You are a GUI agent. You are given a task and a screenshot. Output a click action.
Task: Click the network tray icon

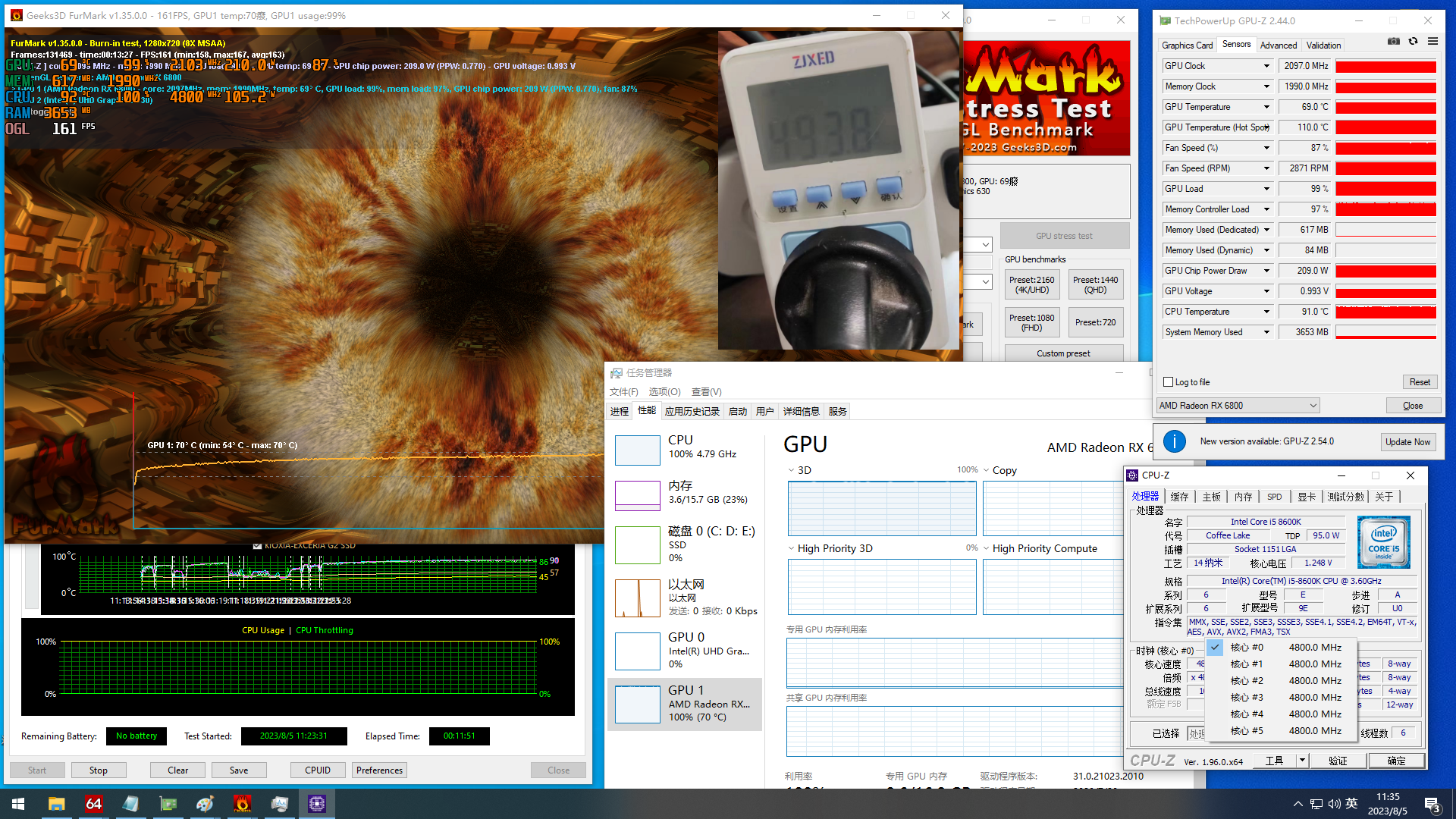(x=1316, y=804)
